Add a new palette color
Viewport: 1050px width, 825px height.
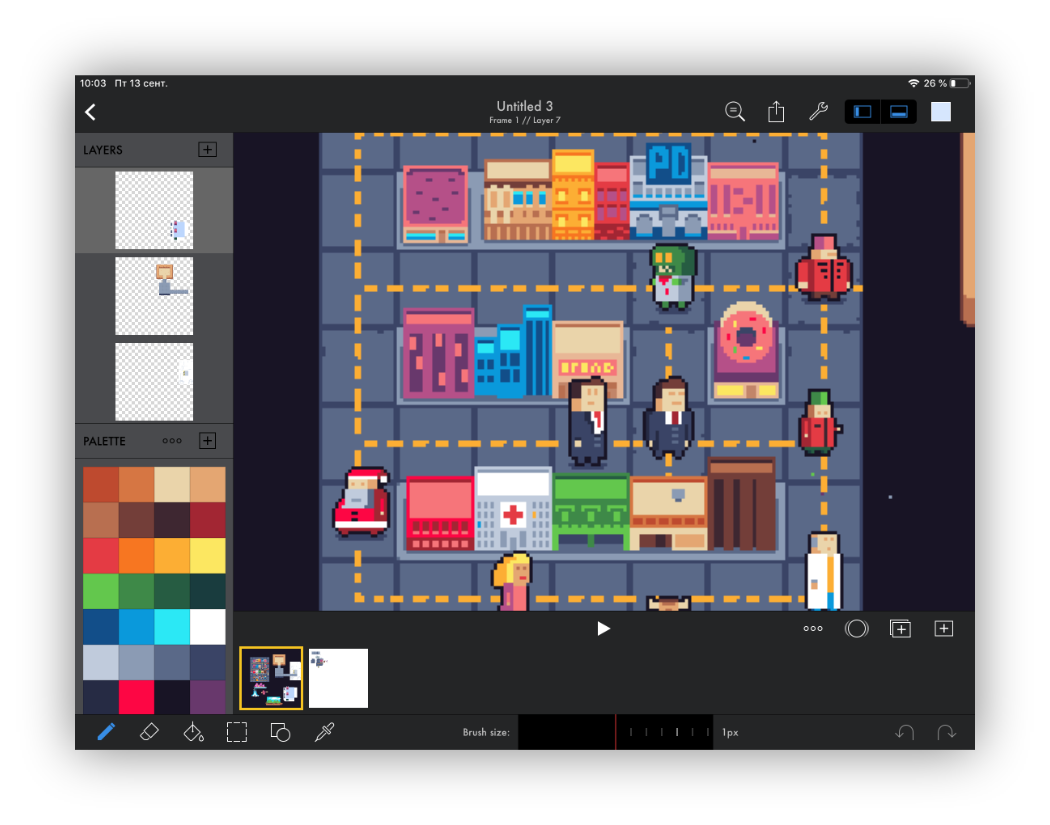click(208, 441)
